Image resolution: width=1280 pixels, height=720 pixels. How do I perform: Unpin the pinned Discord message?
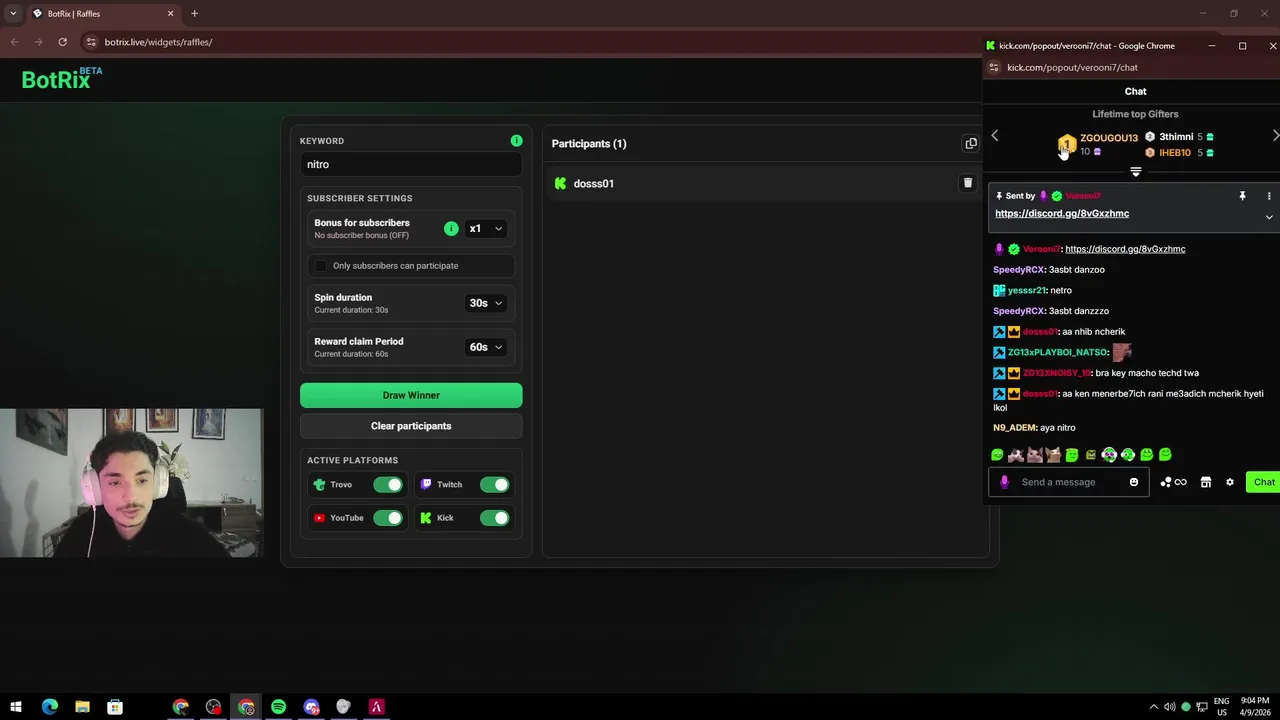point(1242,197)
